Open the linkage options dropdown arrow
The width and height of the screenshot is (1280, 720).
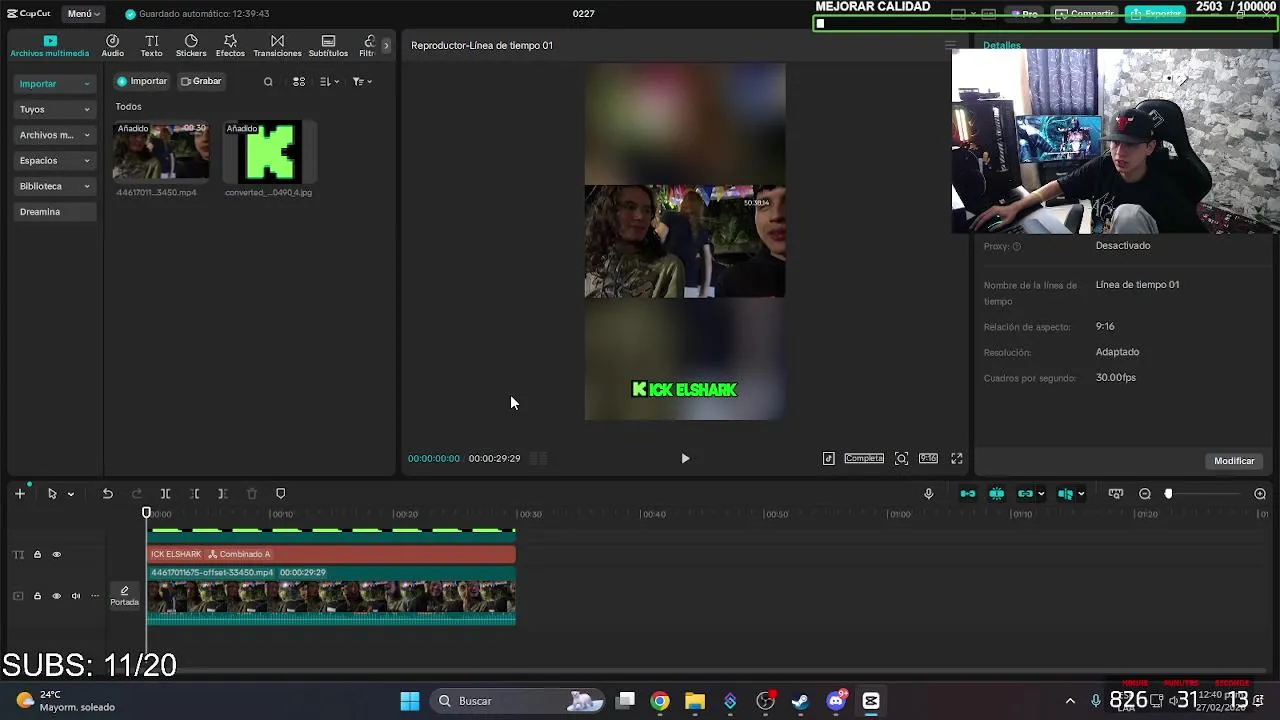click(1041, 494)
